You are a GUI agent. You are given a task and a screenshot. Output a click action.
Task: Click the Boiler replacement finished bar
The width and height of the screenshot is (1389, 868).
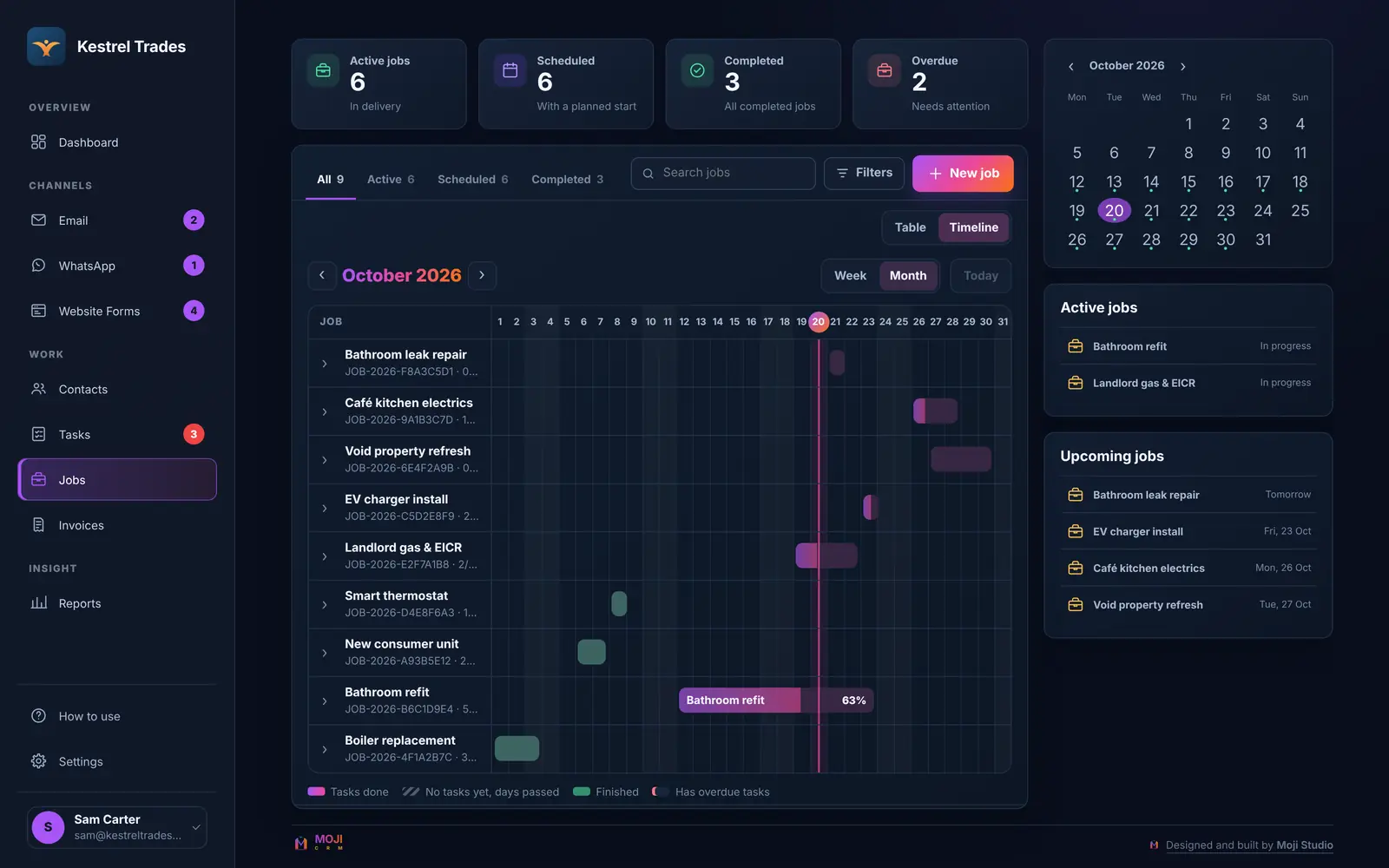coord(517,748)
